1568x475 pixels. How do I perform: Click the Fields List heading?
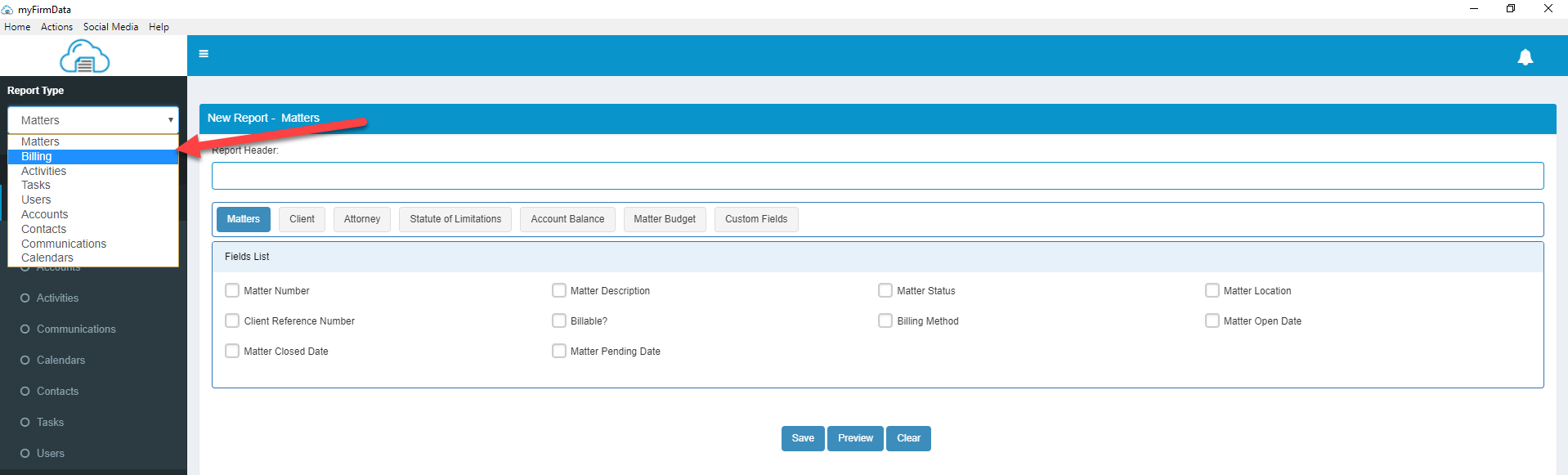click(247, 257)
